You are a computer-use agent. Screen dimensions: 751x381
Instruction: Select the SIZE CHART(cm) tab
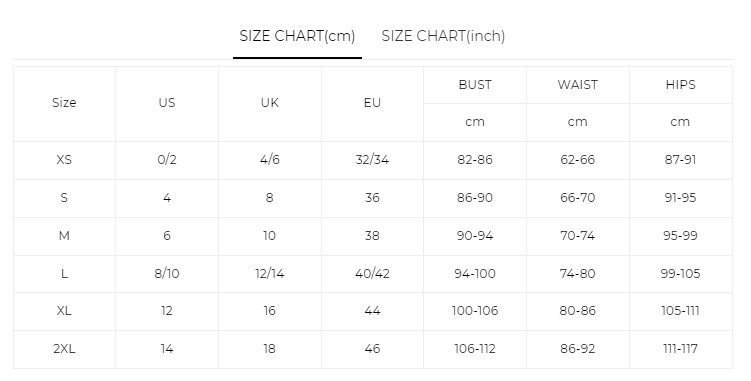(297, 36)
